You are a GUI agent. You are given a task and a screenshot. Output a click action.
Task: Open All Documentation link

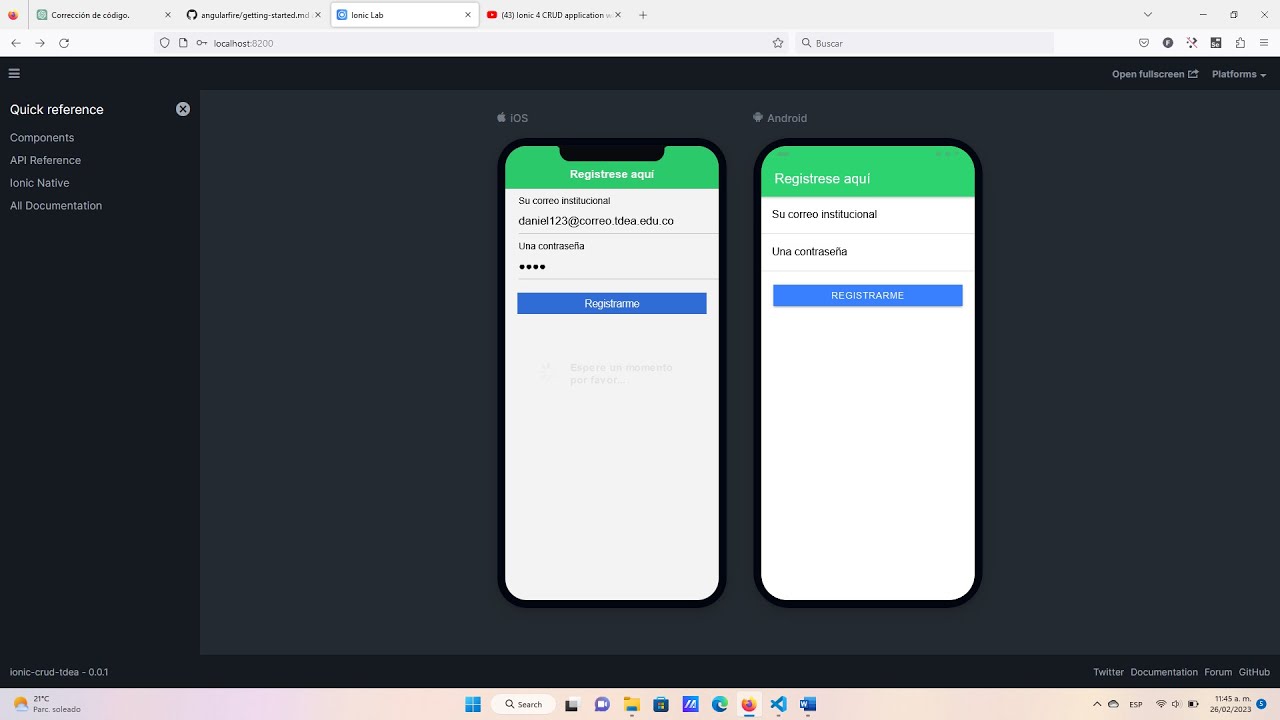56,206
